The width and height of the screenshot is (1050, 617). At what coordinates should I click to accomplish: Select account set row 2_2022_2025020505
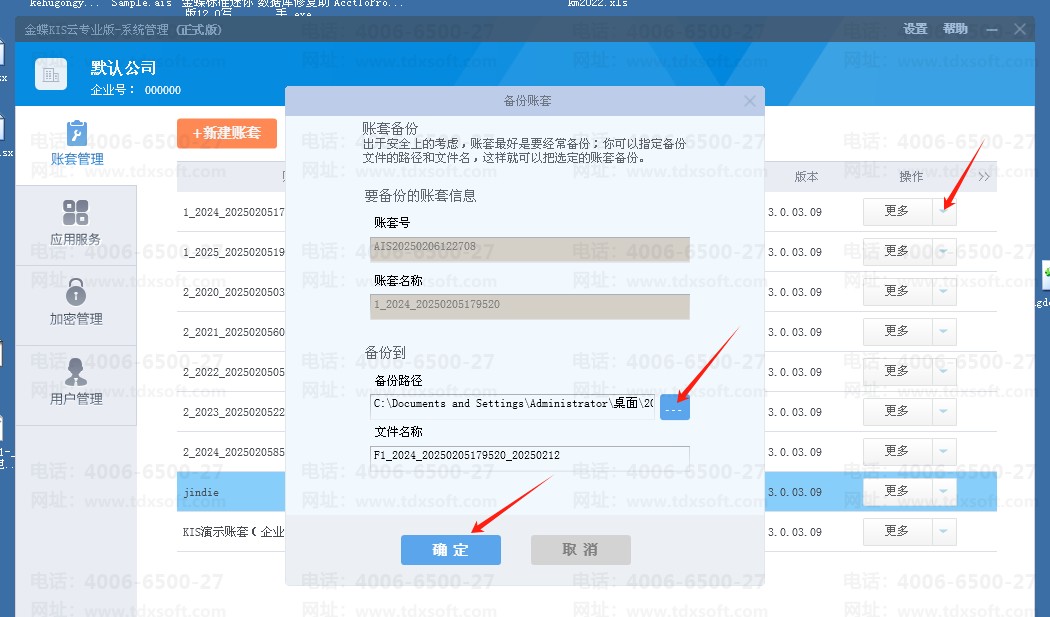(587, 372)
